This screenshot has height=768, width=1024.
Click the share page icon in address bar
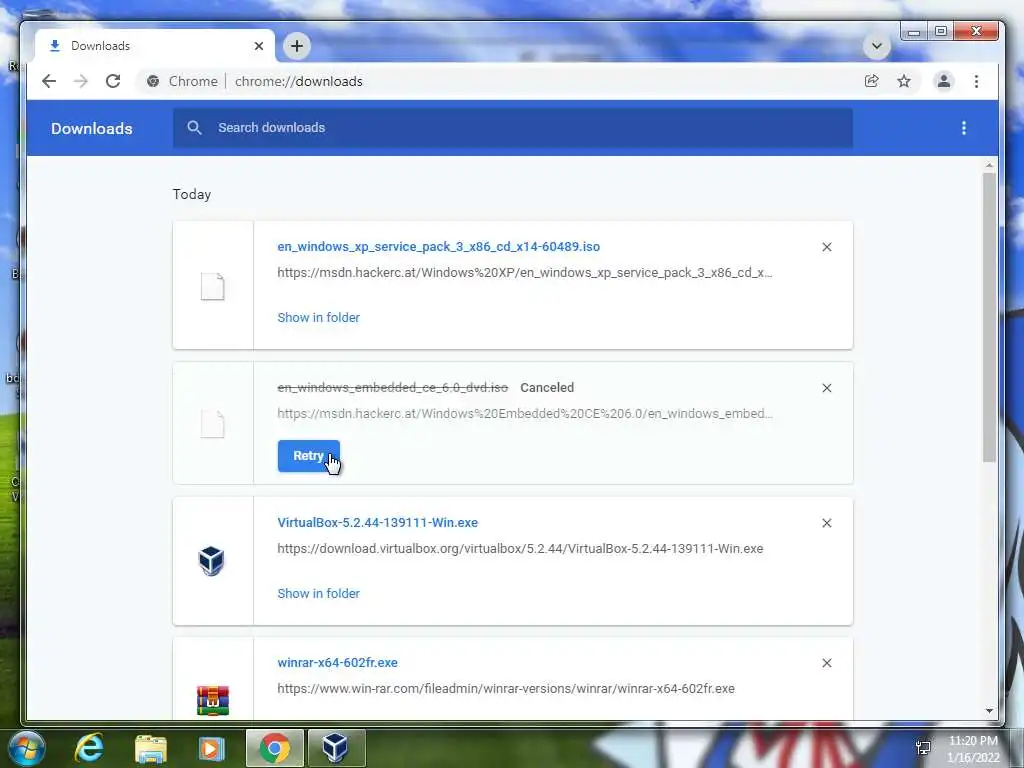(x=871, y=81)
